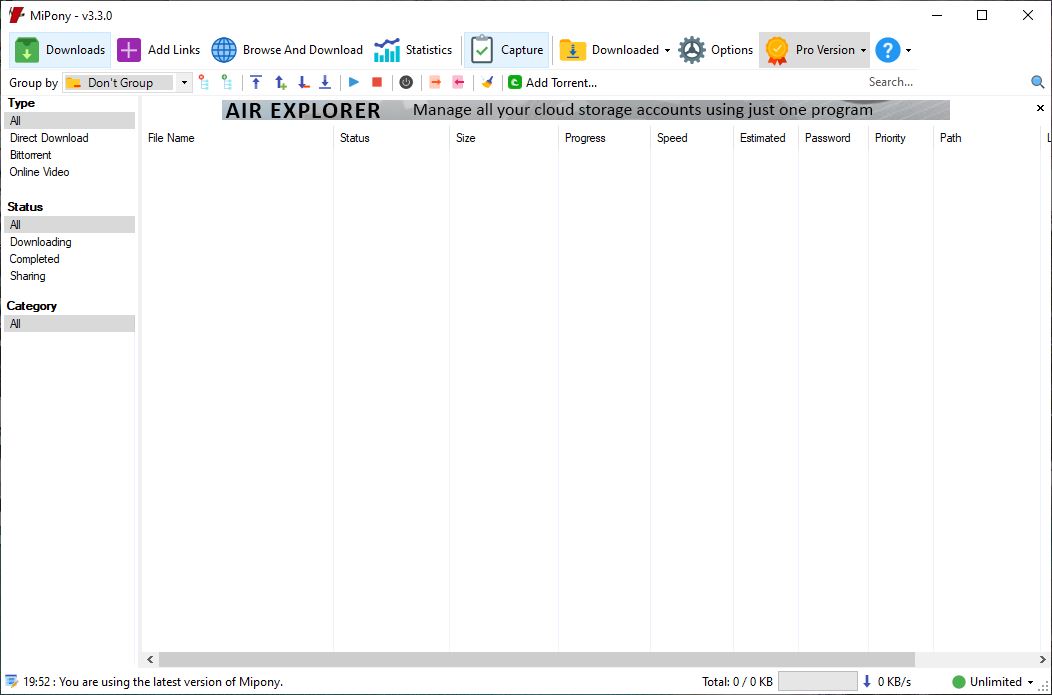This screenshot has width=1052, height=695.
Task: Click the move-to-bottom arrow icon
Action: click(x=325, y=82)
